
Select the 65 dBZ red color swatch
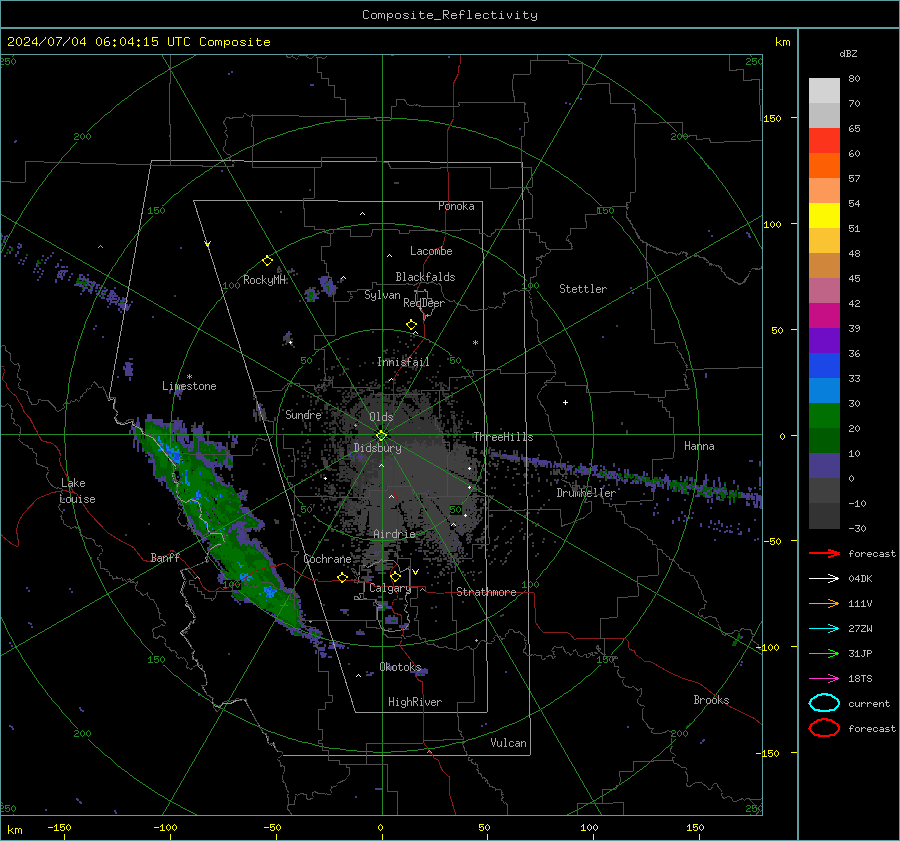(824, 141)
